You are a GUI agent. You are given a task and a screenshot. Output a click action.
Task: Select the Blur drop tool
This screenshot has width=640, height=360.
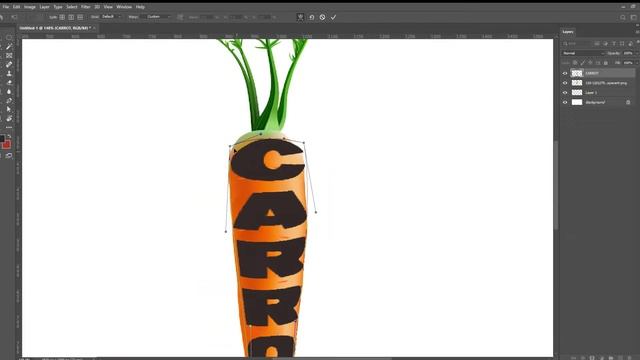(9, 91)
